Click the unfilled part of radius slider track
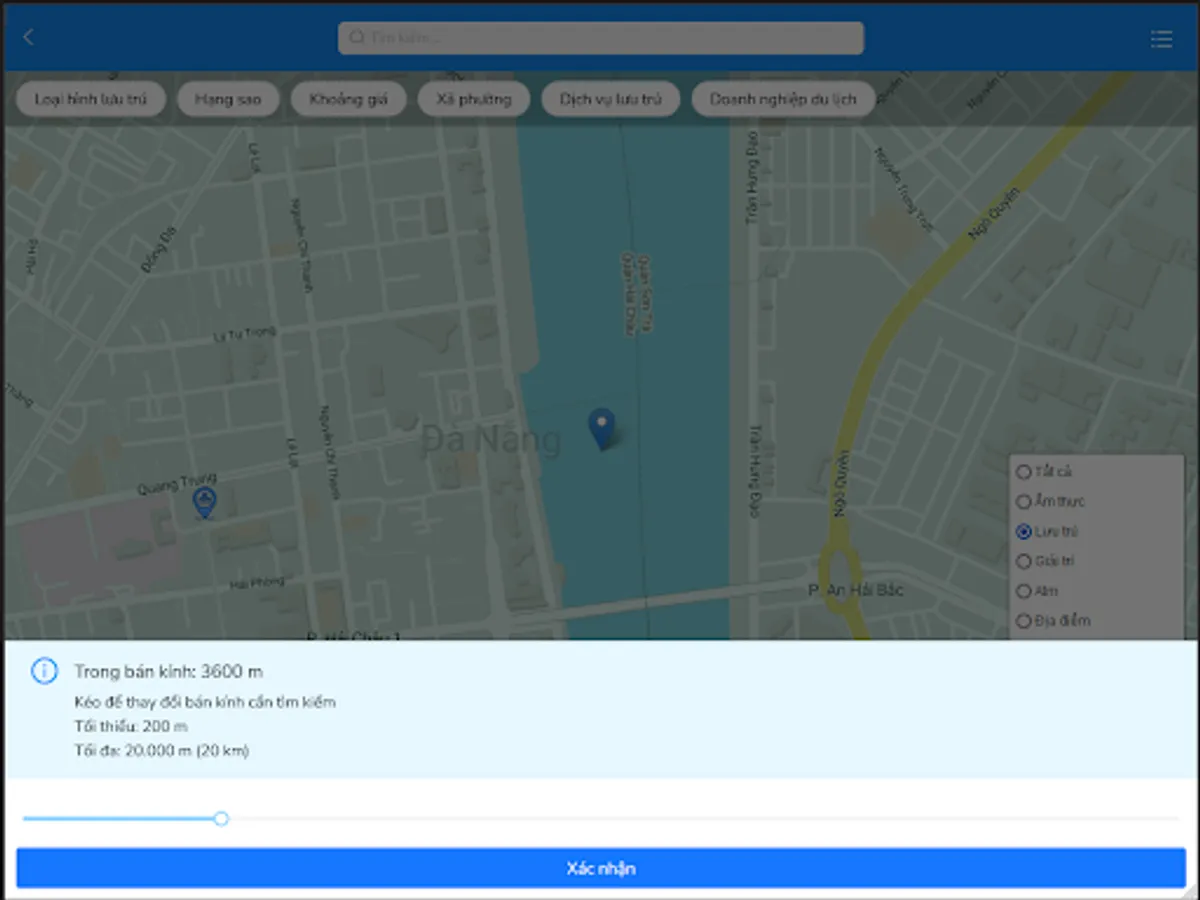The width and height of the screenshot is (1200, 900). click(x=704, y=818)
